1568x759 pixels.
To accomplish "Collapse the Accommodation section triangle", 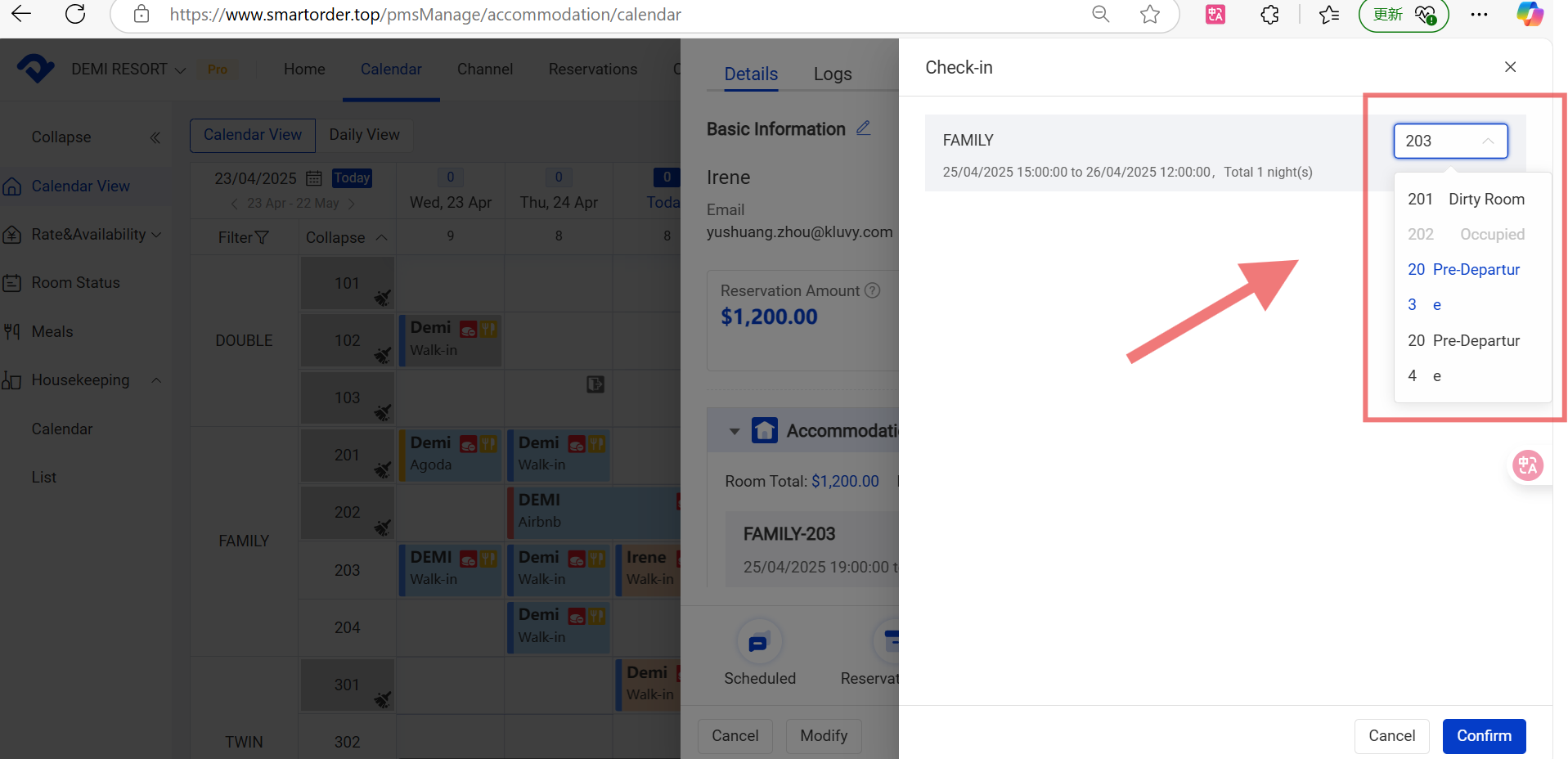I will pos(734,431).
